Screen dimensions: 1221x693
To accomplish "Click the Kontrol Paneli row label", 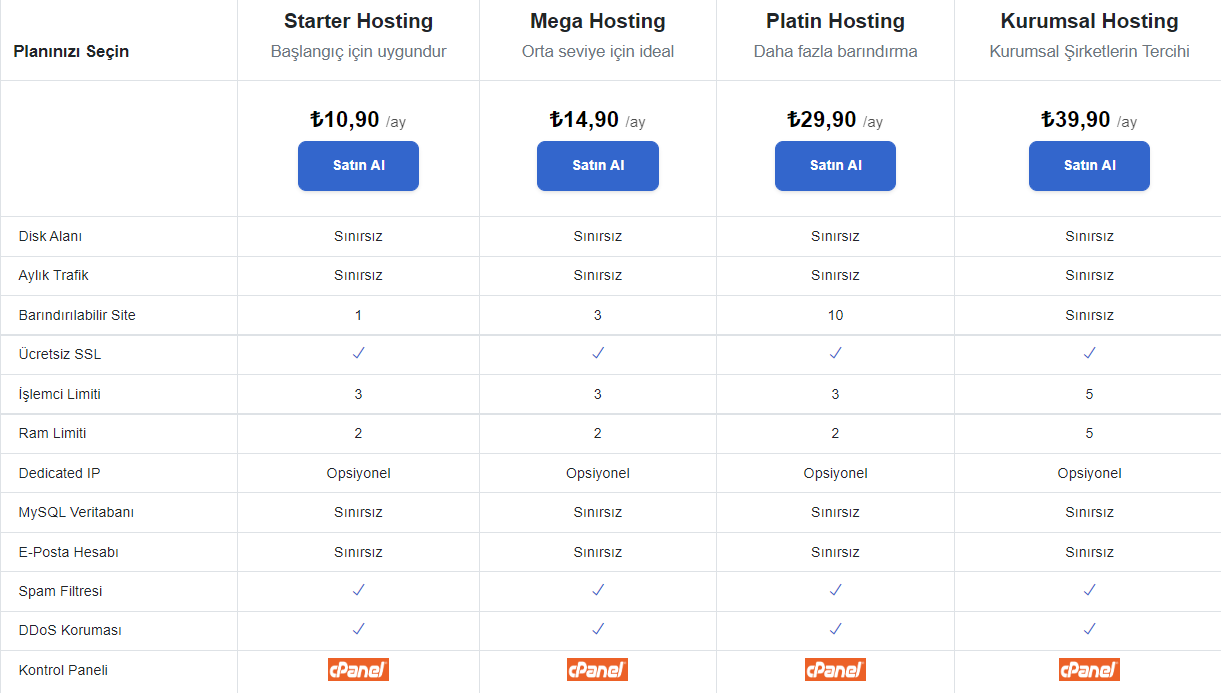I will coord(63,670).
